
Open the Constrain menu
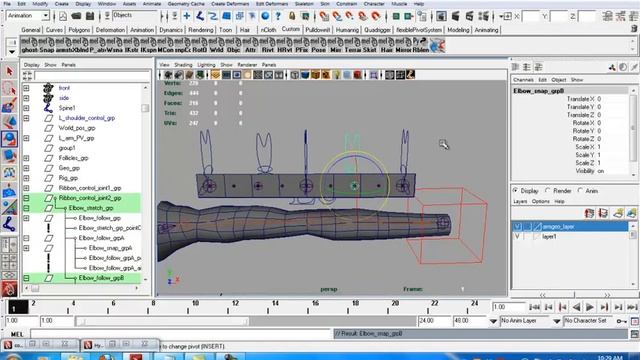[347, 4]
